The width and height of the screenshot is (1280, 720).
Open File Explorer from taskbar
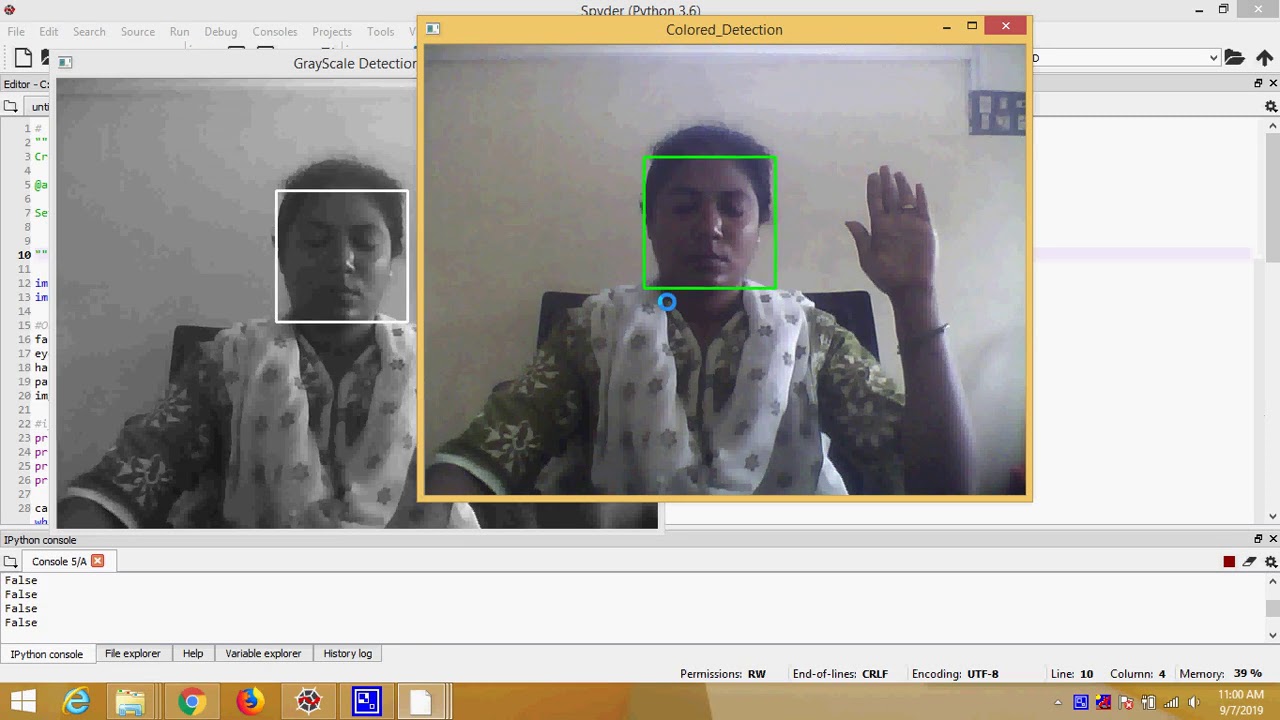(131, 702)
